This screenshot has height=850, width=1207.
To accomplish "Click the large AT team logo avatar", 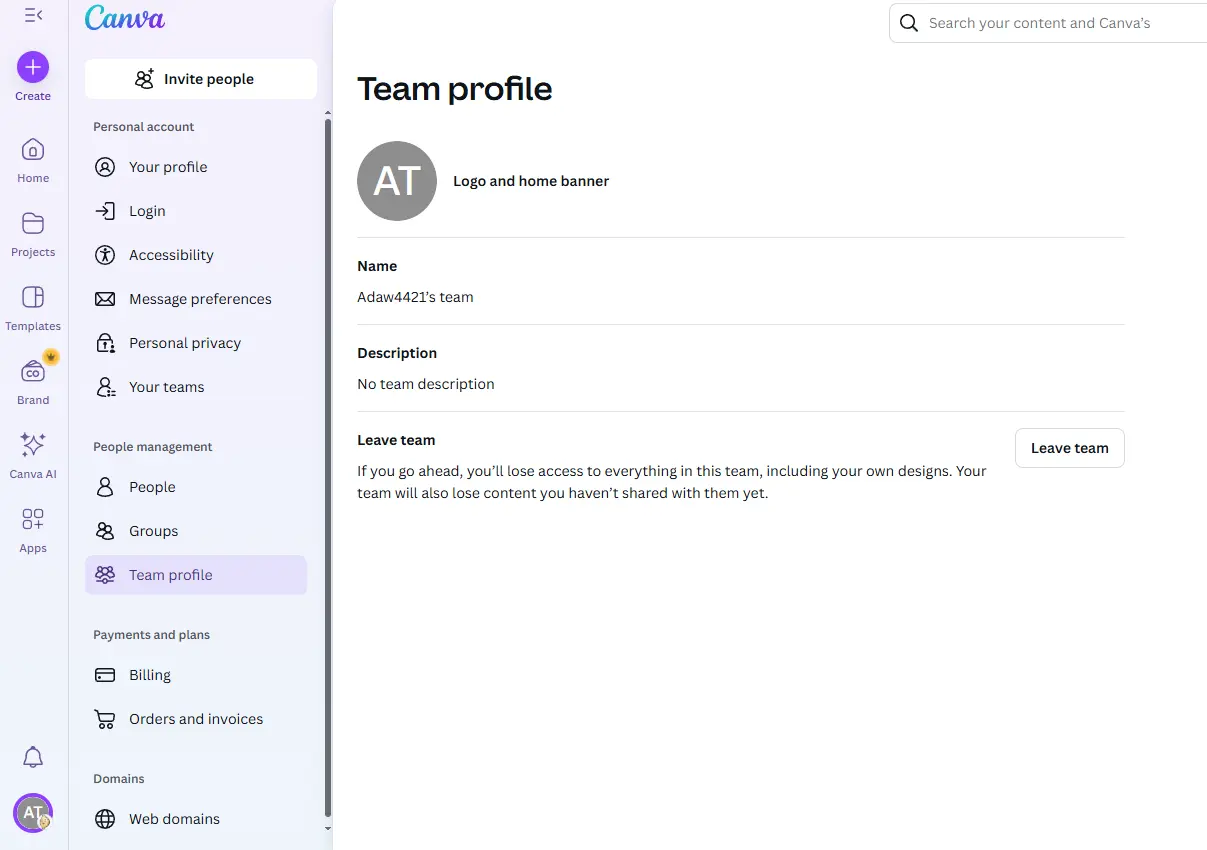I will pos(397,181).
